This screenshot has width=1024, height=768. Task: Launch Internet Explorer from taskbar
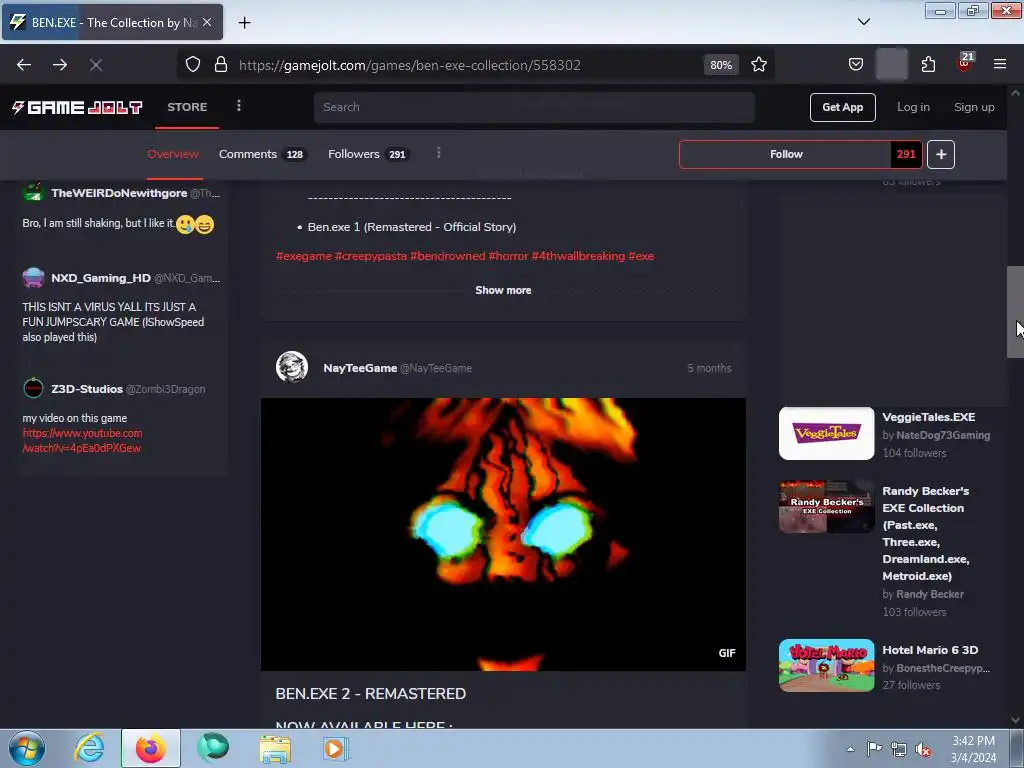click(x=89, y=748)
